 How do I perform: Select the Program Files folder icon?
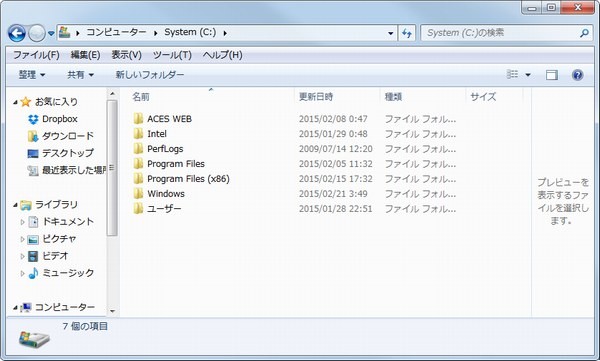pos(138,163)
